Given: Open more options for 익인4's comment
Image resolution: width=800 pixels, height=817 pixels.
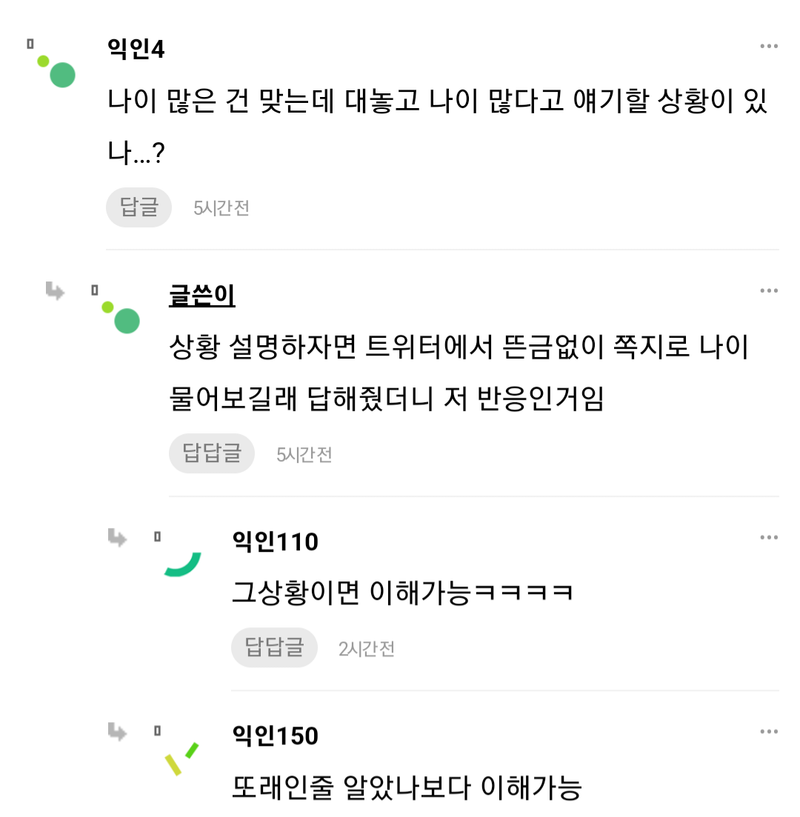Looking at the screenshot, I should [768, 46].
